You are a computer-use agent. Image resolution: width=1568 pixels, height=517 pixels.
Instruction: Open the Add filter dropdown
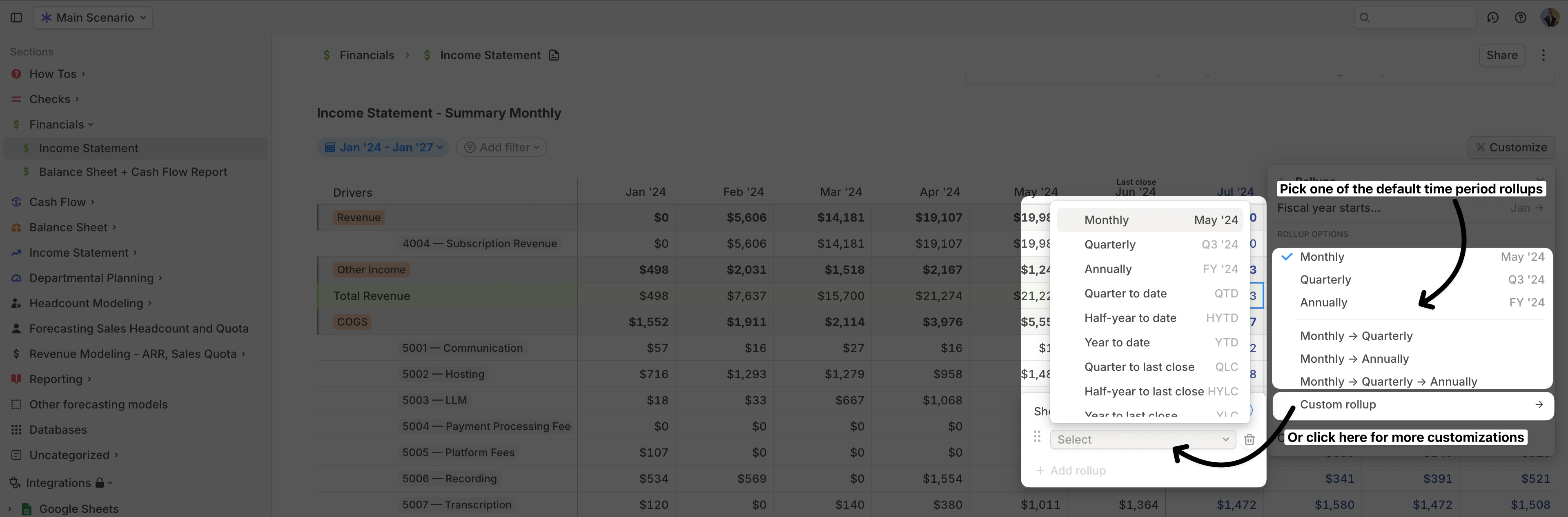coord(501,146)
